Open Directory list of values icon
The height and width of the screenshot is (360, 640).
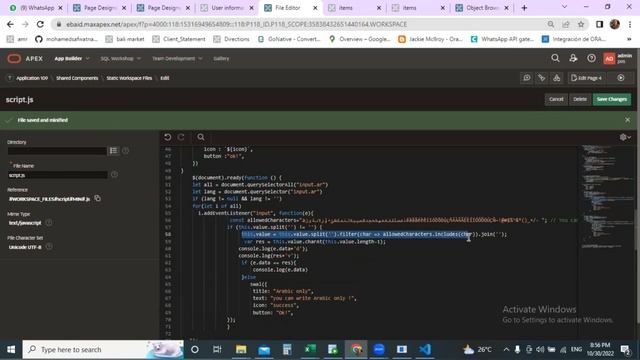point(113,151)
